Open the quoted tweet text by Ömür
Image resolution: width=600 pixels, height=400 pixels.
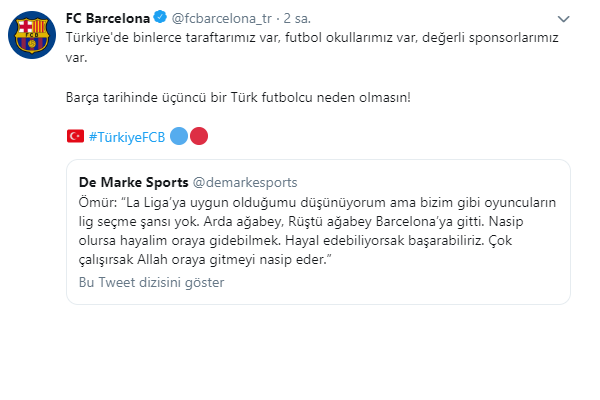point(317,231)
